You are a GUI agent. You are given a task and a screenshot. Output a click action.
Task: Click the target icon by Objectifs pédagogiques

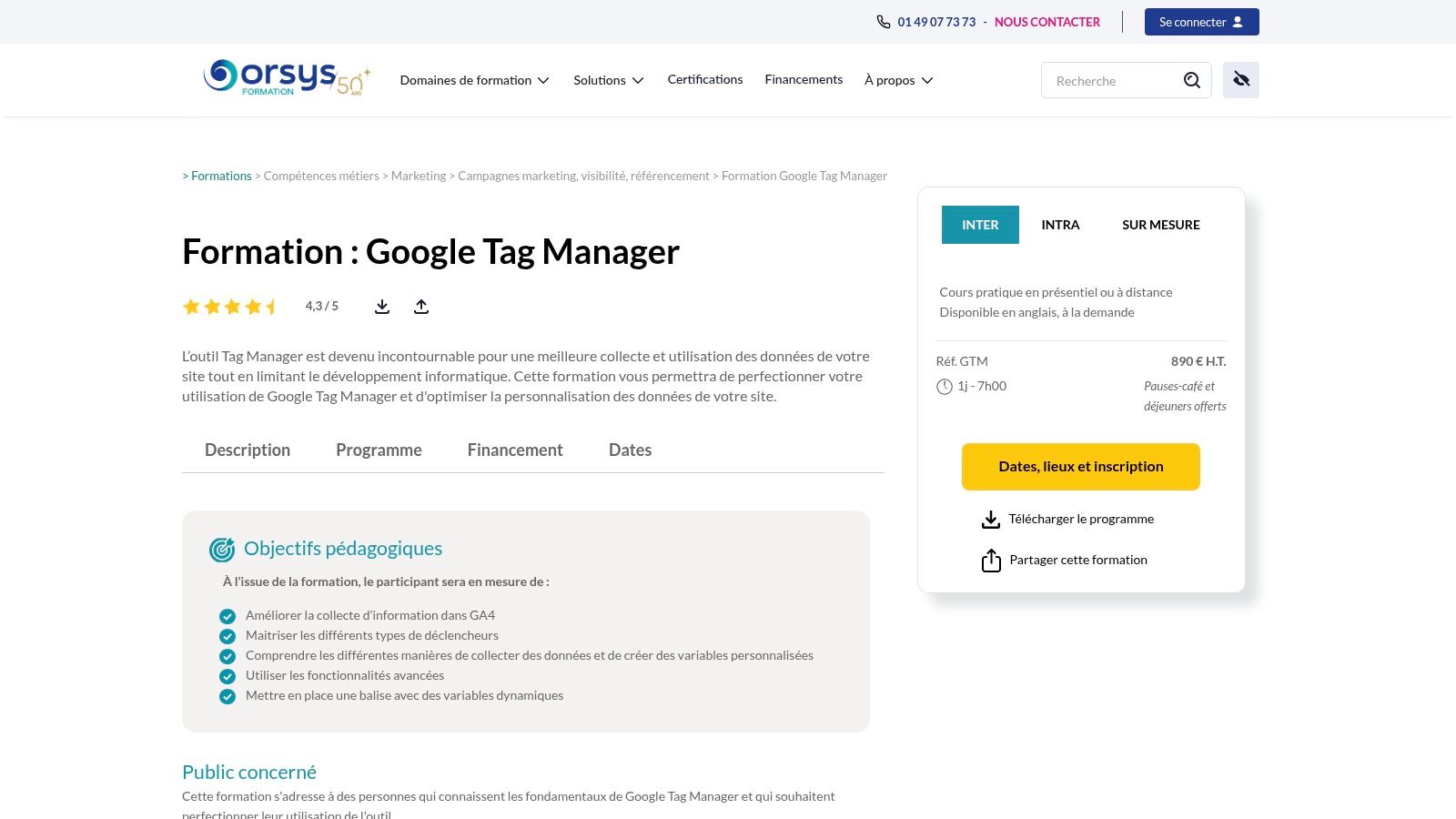click(222, 549)
